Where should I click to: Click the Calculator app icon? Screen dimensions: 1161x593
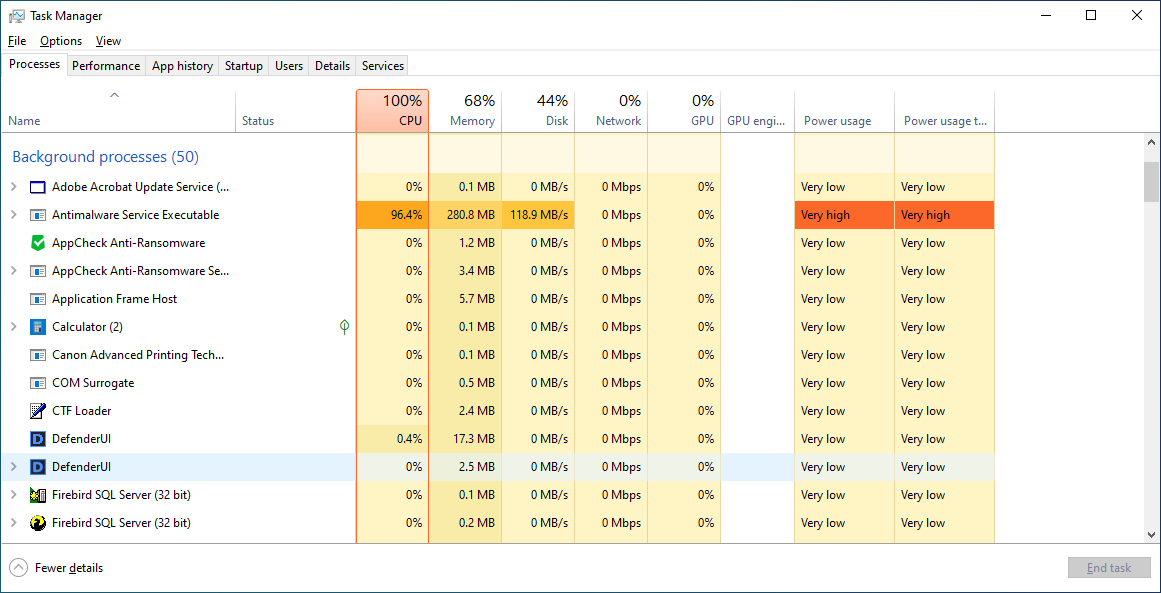tap(38, 327)
